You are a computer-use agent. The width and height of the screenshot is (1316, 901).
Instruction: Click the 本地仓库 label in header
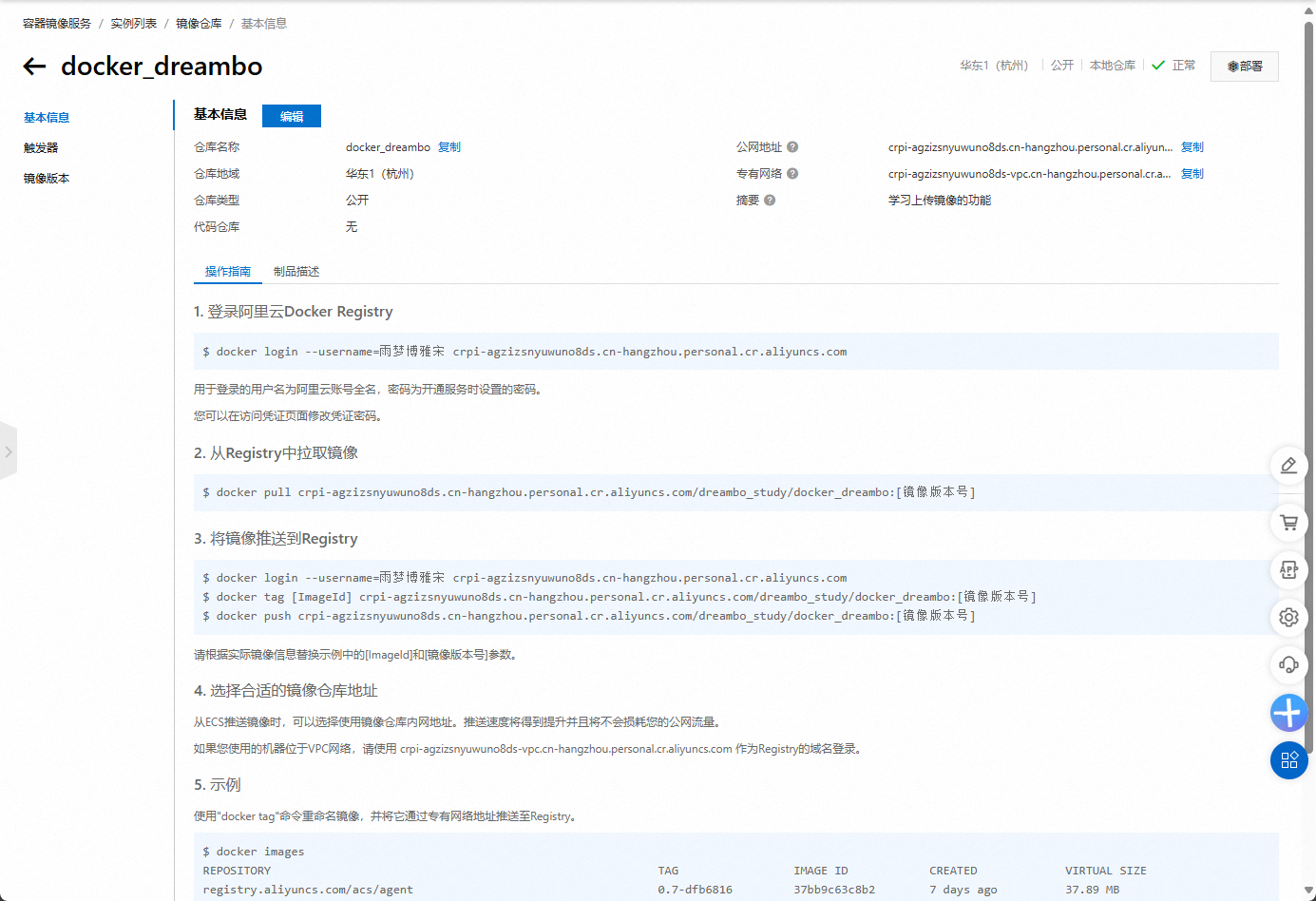click(1113, 66)
